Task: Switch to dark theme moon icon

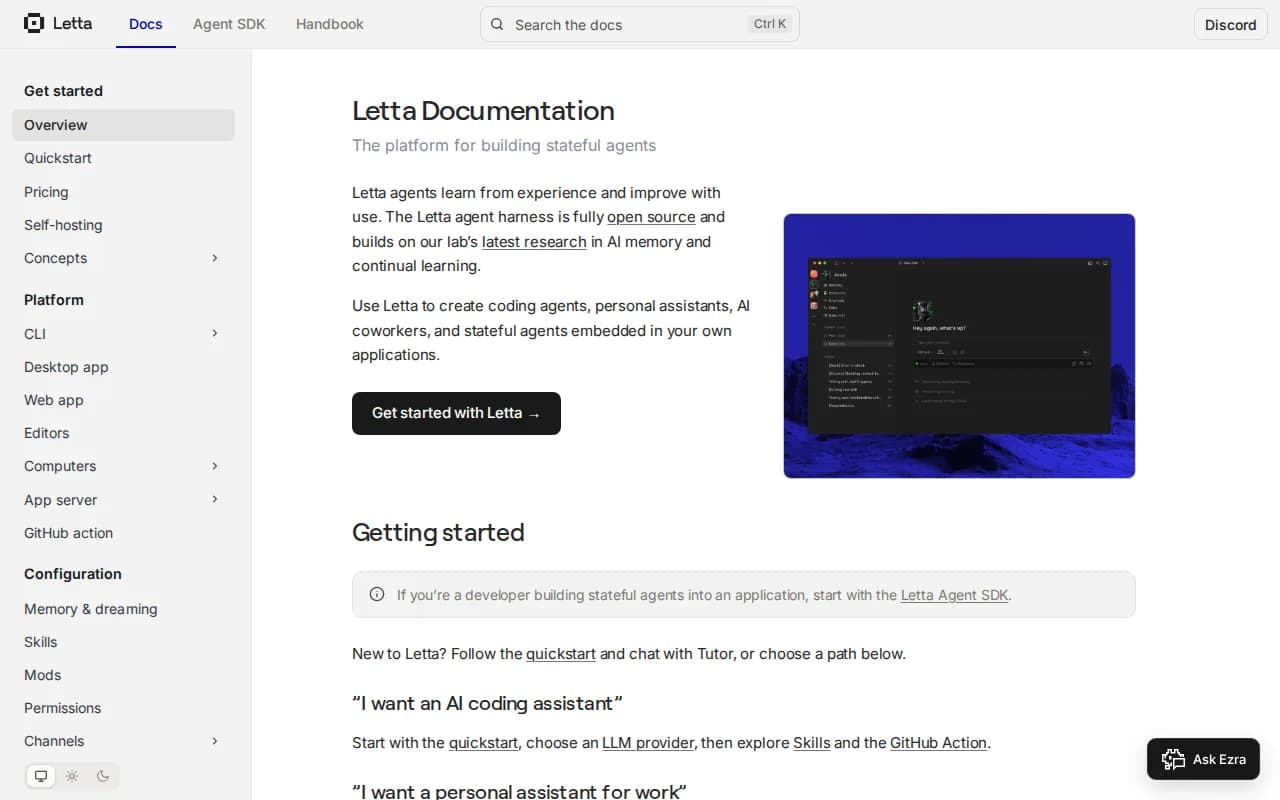Action: 103,776
